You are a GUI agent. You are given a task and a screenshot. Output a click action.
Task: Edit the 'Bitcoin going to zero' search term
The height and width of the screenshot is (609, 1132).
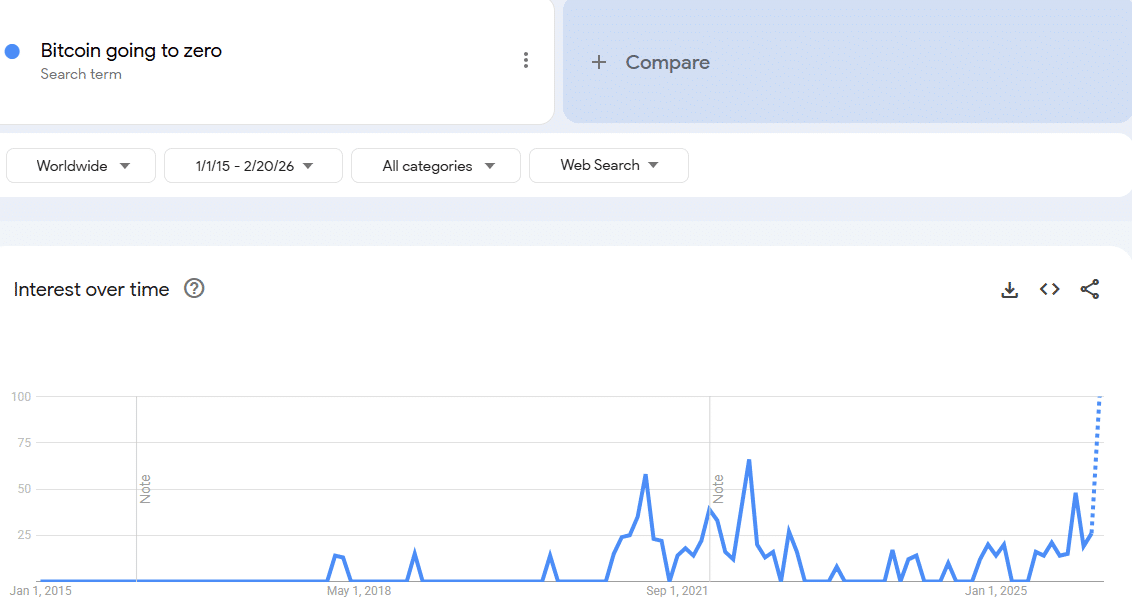point(131,50)
